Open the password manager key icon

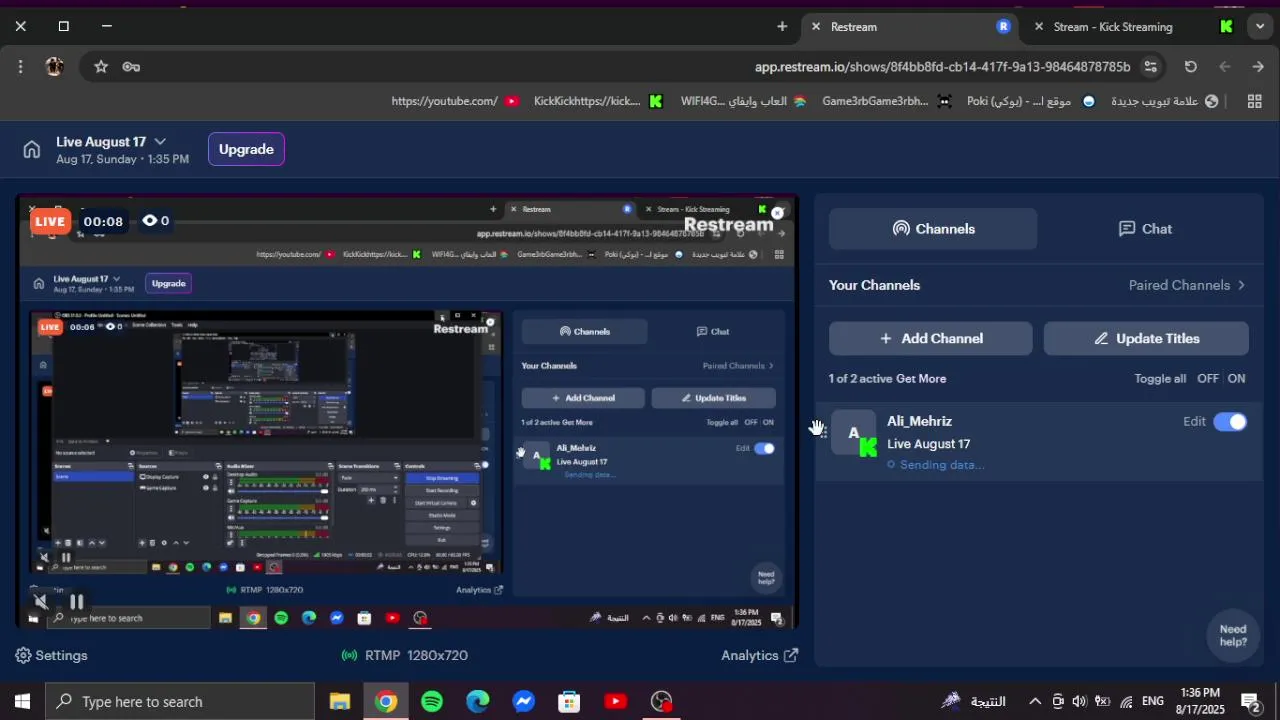tap(131, 67)
